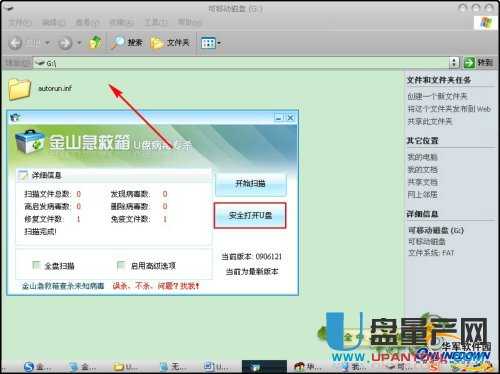Click the rescue box window title icon
Screen dimensions: 500x374
(x=16, y=117)
